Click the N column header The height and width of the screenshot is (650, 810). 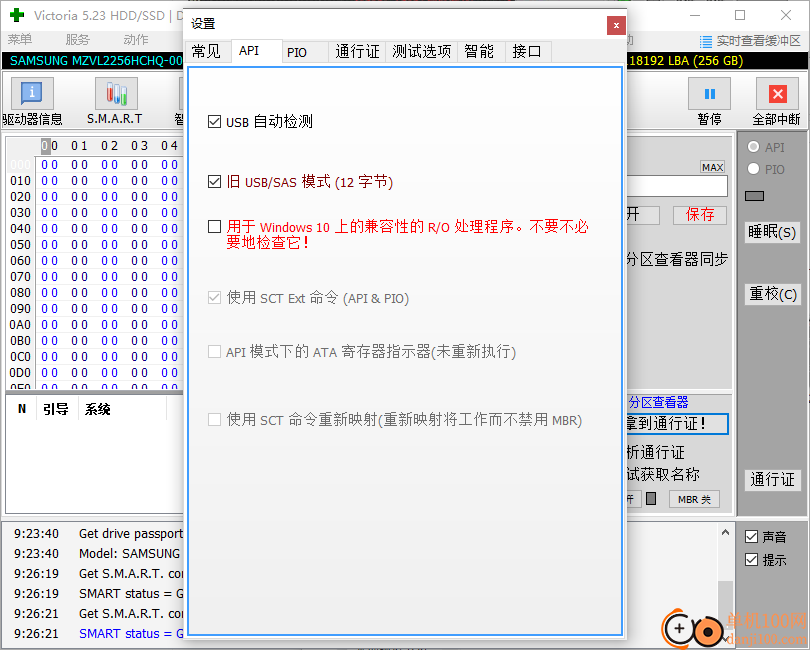pyautogui.click(x=22, y=409)
